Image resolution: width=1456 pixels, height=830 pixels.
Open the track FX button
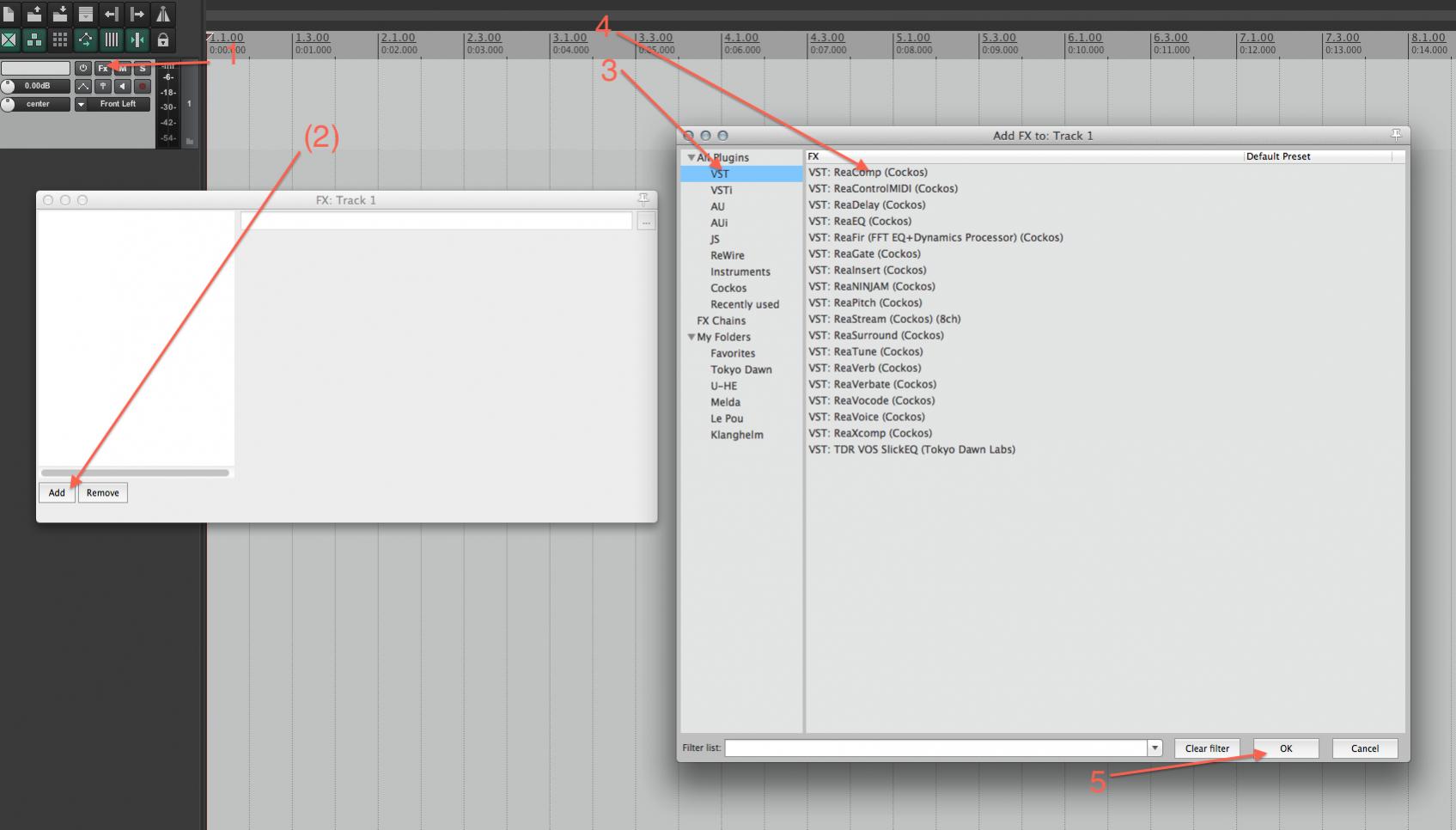point(103,68)
